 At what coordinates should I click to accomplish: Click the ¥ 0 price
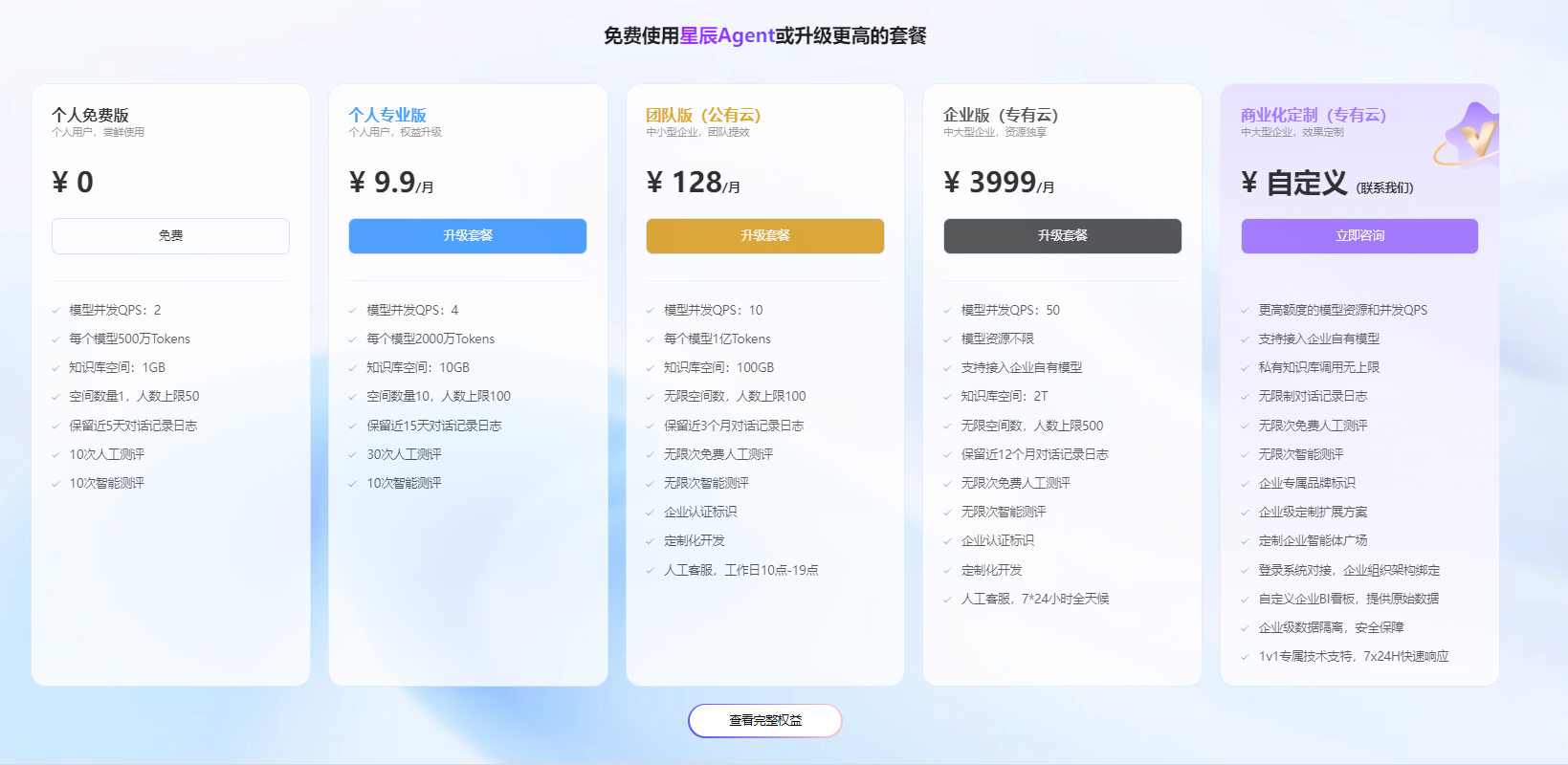point(73,182)
